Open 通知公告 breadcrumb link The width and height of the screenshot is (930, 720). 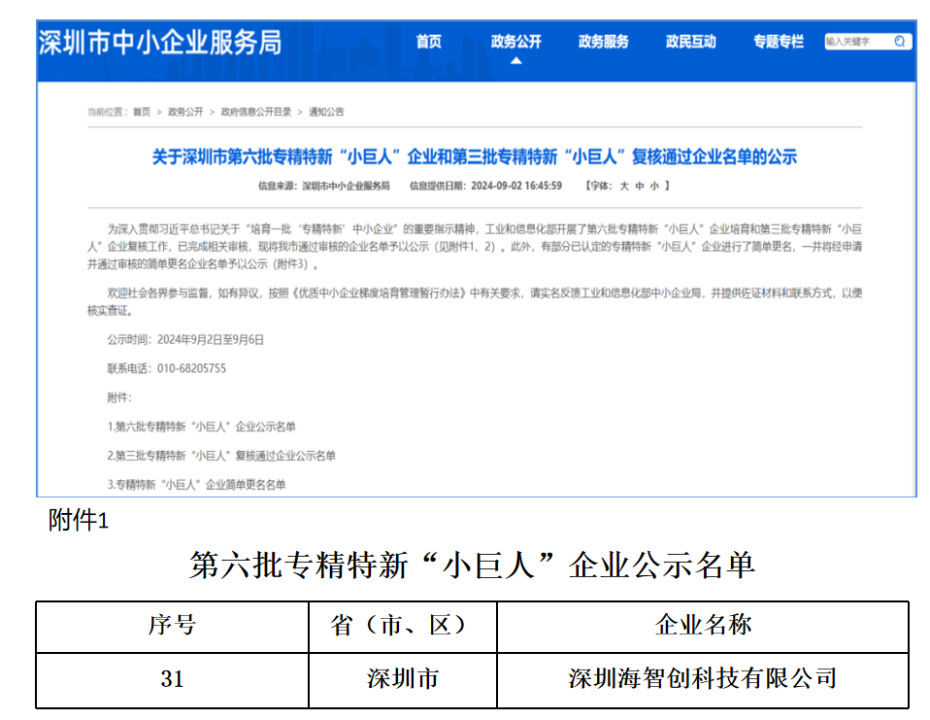(x=326, y=112)
